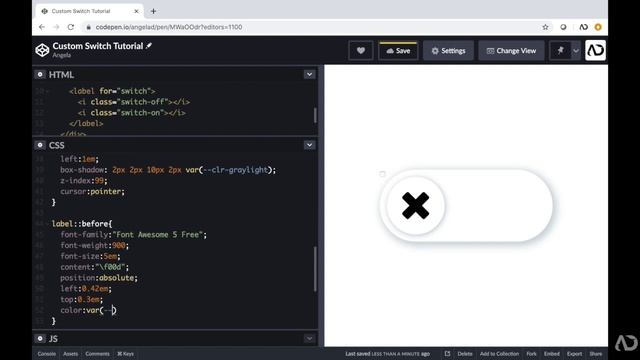Open the Comments panel
The image size is (640, 360).
(x=97, y=354)
